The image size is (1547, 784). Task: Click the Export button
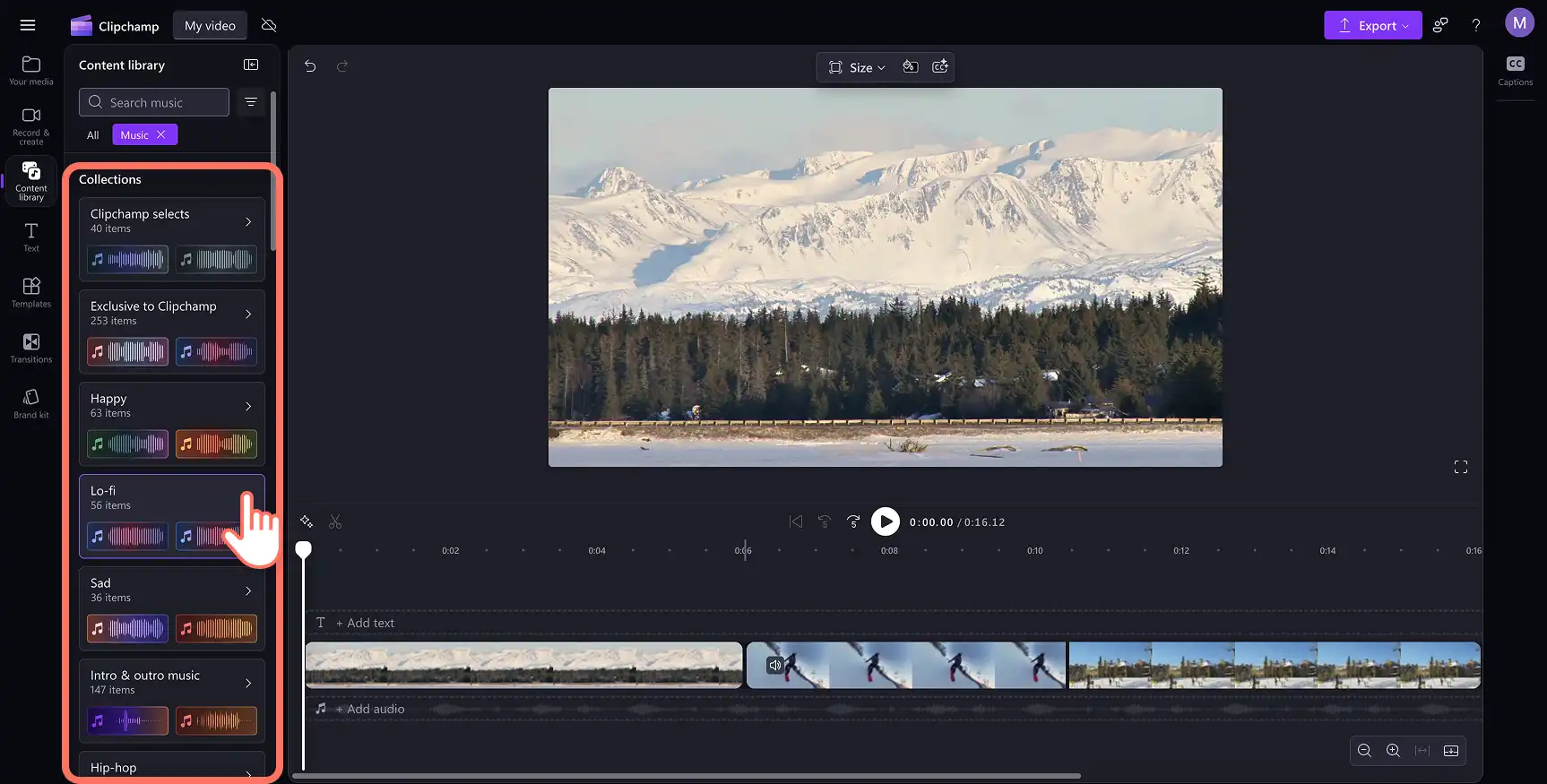tap(1372, 25)
